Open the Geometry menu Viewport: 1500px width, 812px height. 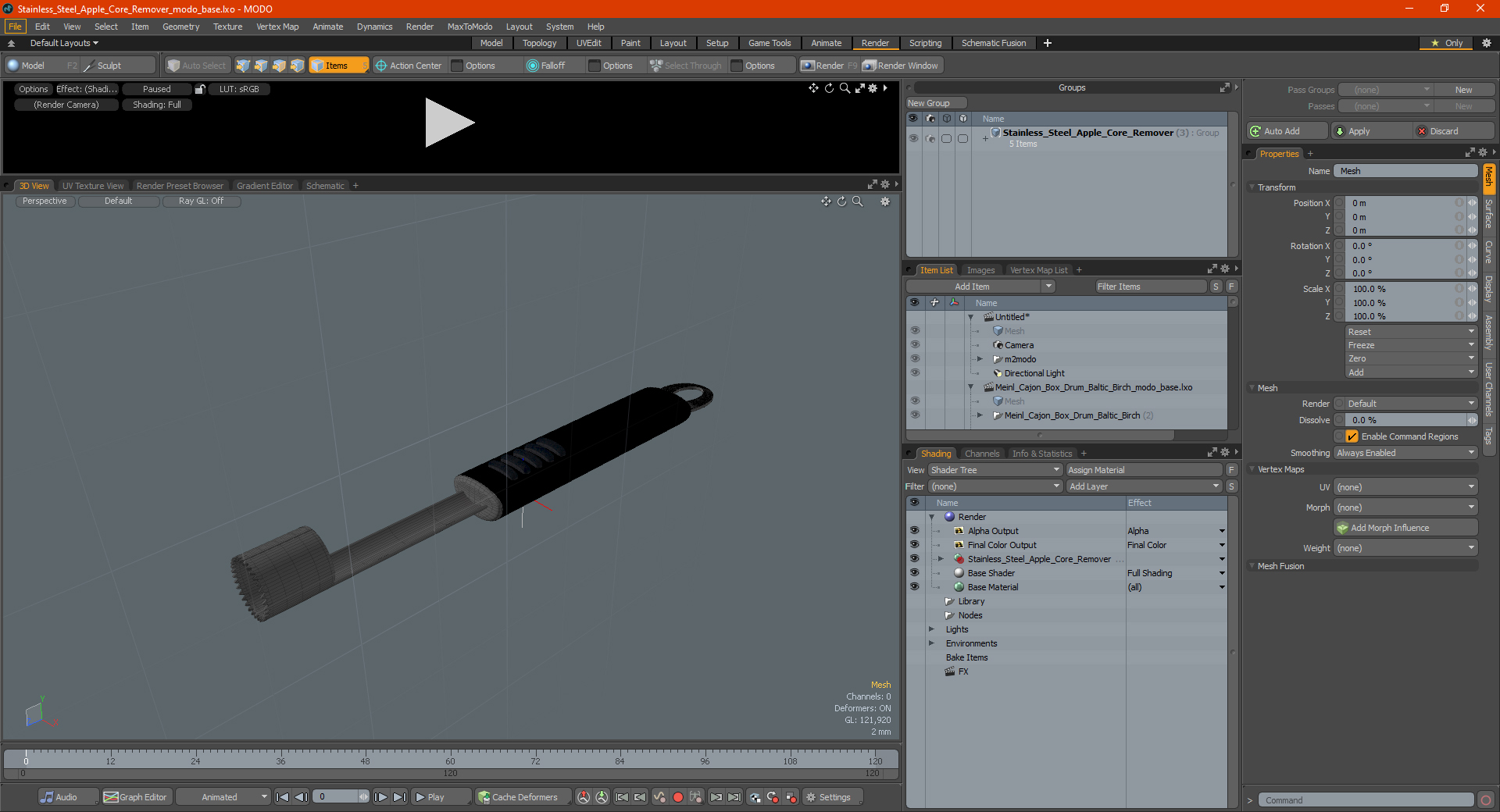[x=180, y=27]
